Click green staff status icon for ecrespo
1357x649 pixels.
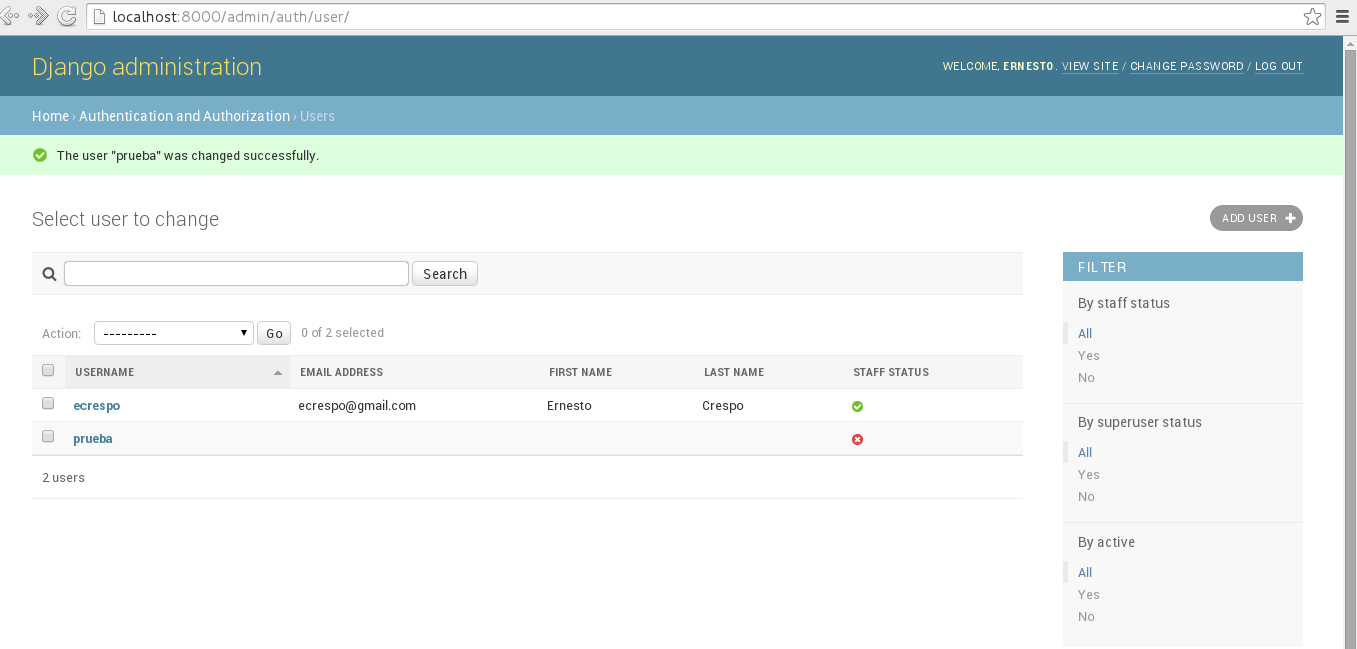tap(857, 406)
